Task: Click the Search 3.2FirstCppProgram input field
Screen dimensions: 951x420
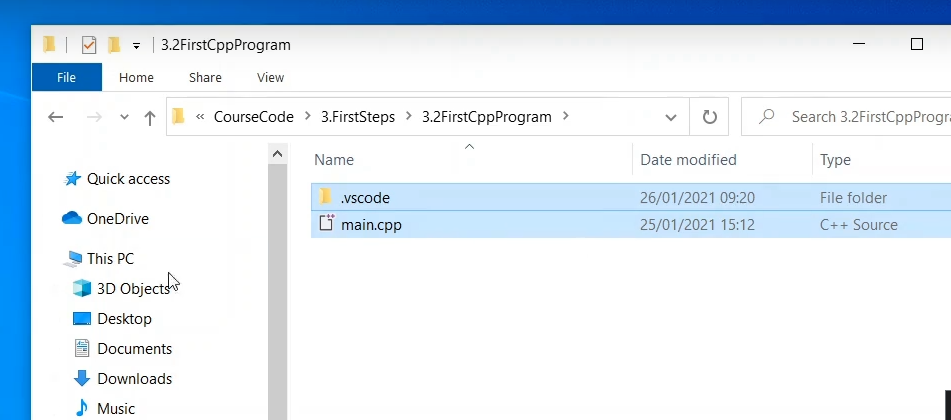Action: coord(846,117)
